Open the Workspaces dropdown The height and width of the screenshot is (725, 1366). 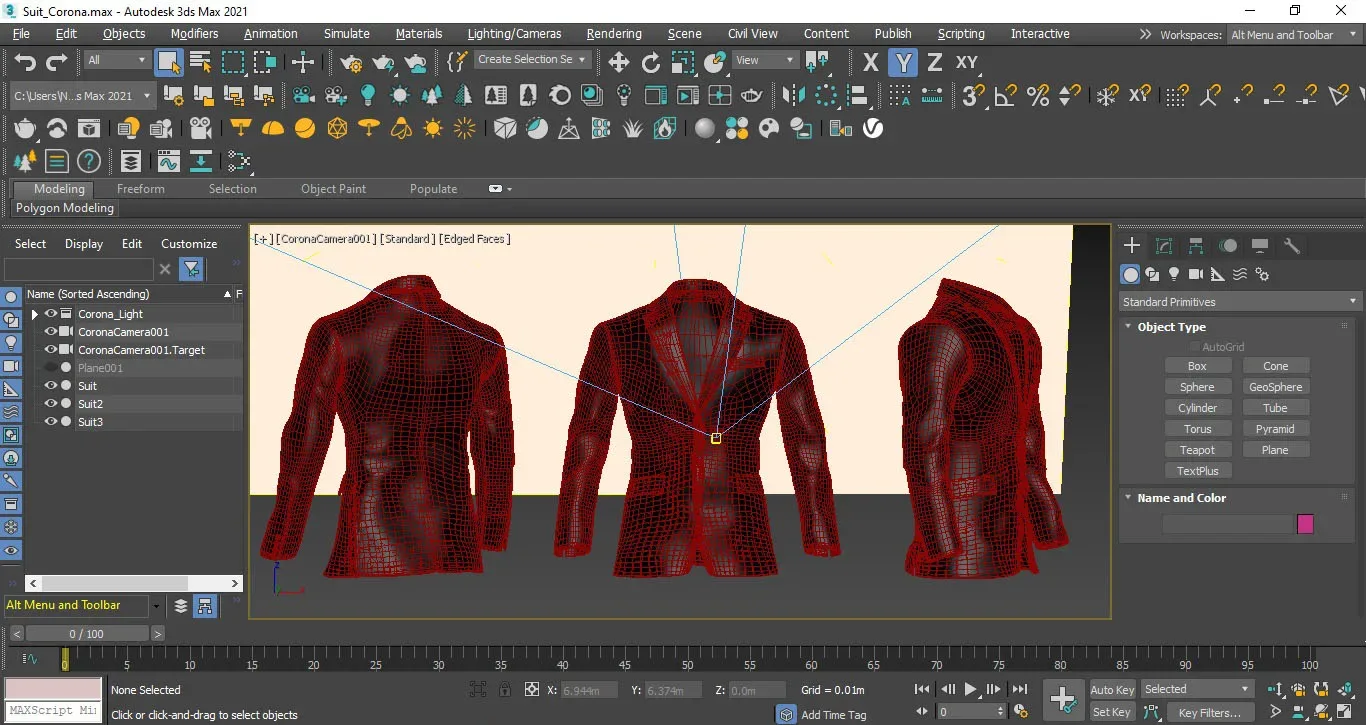[1293, 35]
